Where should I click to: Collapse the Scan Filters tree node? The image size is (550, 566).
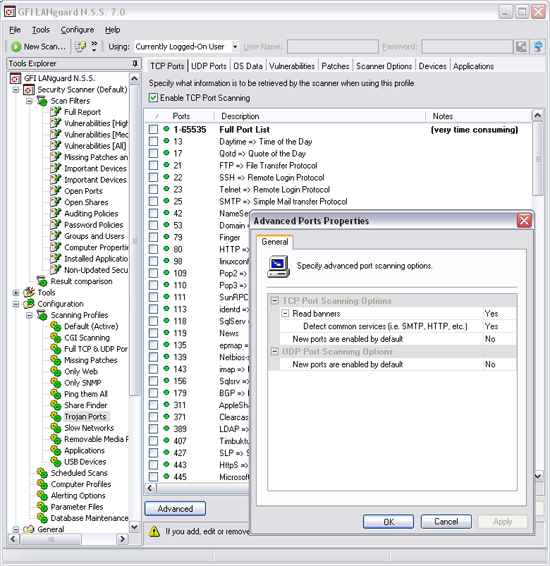pyautogui.click(x=29, y=101)
